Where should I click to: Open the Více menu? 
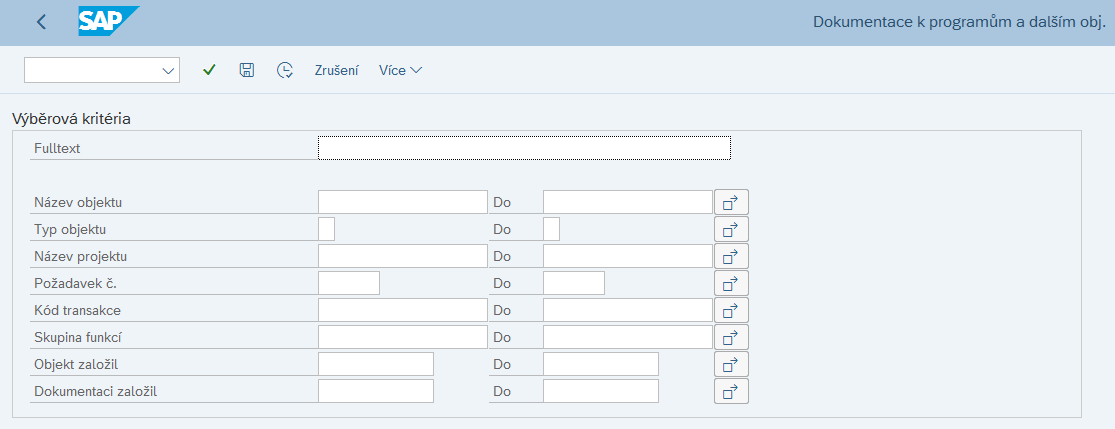[400, 70]
